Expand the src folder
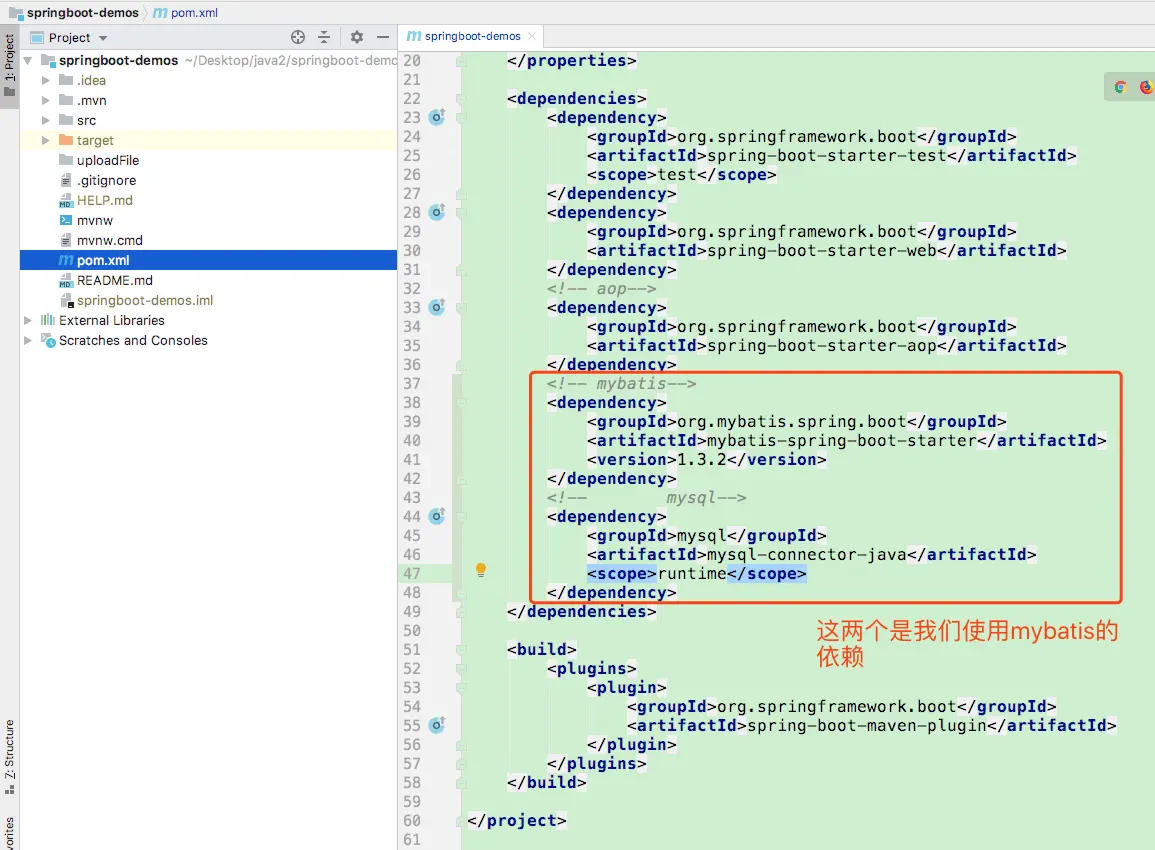The image size is (1155, 850). click(x=46, y=120)
